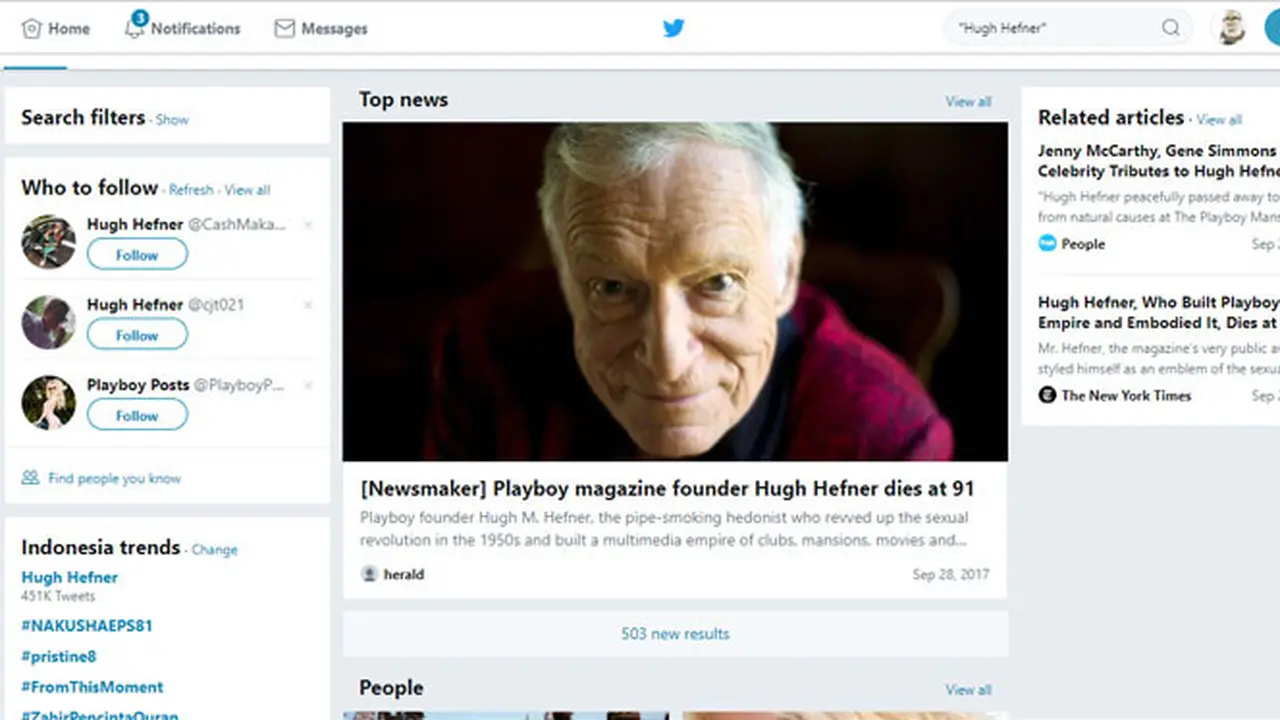Click The New York Times source name
Image resolution: width=1280 pixels, height=720 pixels.
click(x=1126, y=396)
